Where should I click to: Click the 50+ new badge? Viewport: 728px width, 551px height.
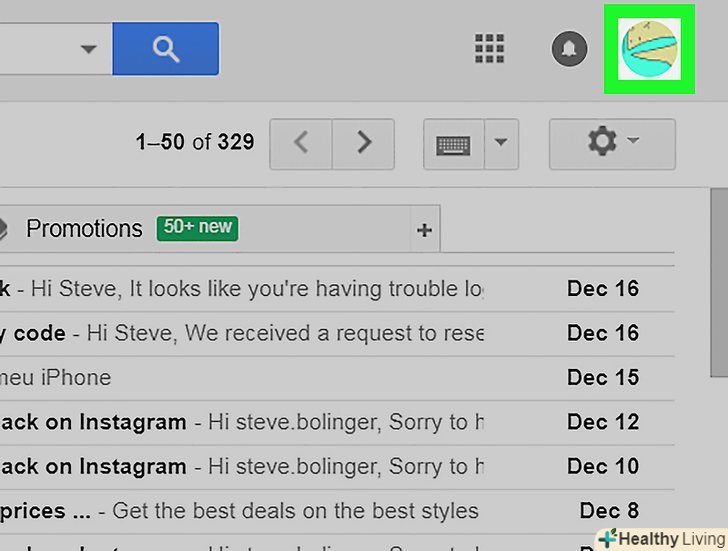click(197, 228)
